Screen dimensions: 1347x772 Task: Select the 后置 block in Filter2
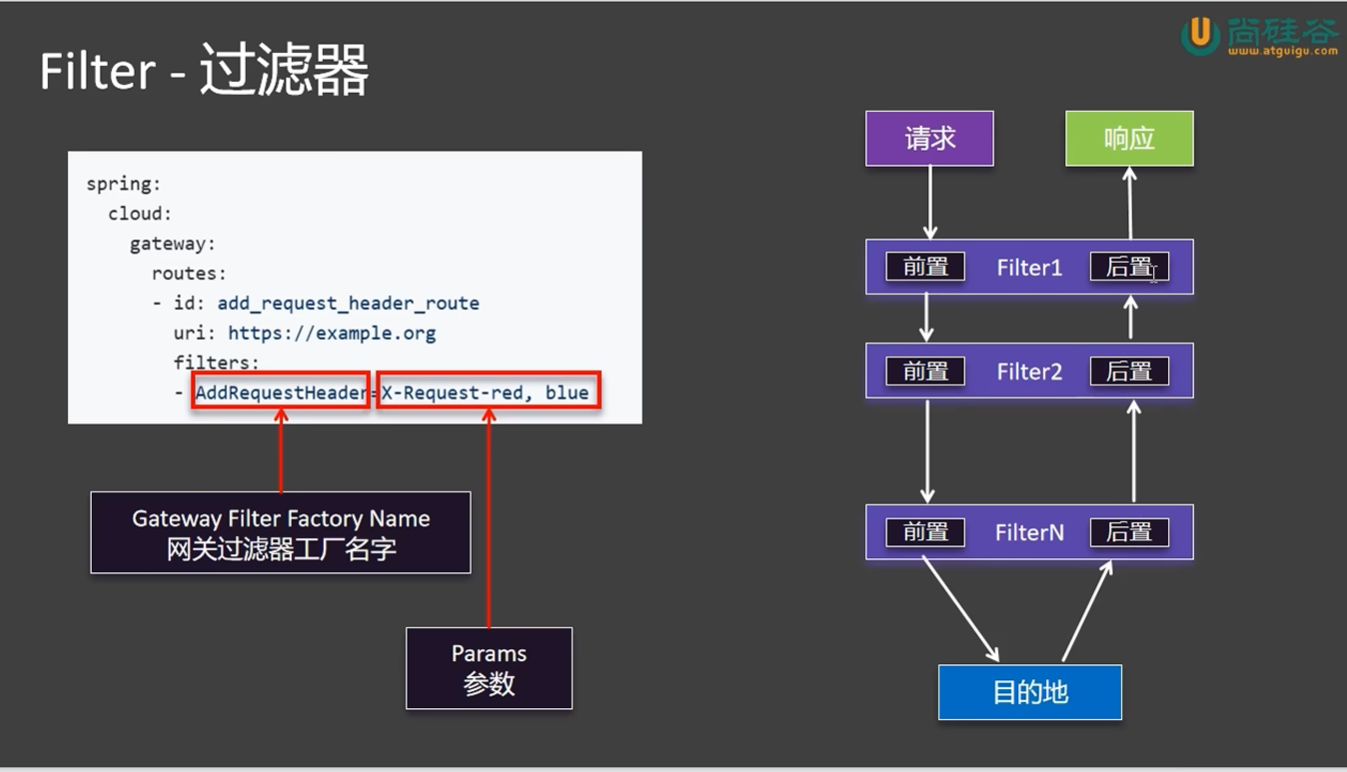(1129, 371)
